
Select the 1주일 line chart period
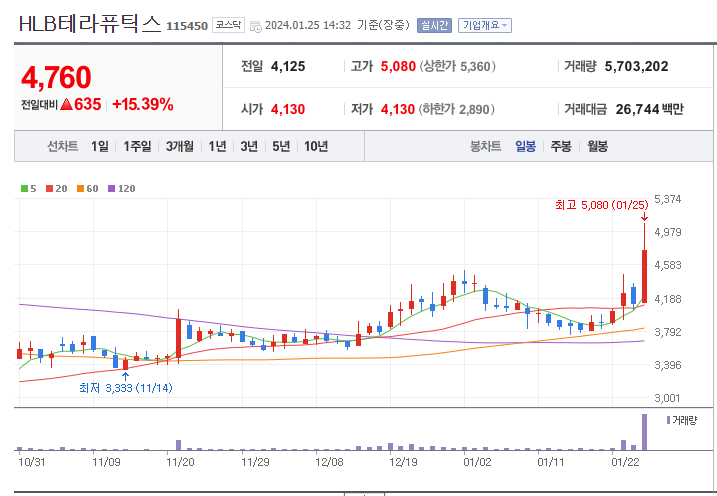click(137, 146)
